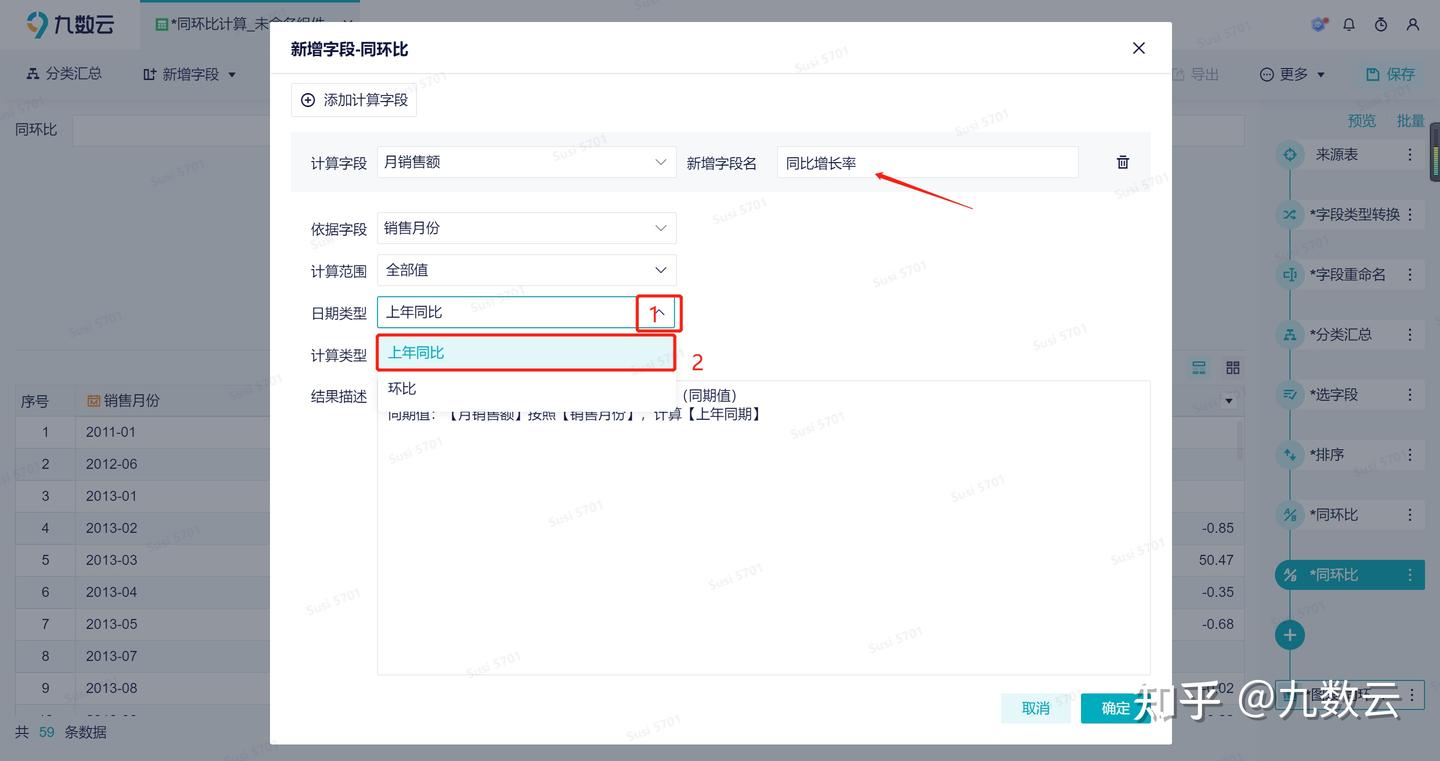The image size is (1440, 761).
Task: Switch to grid view in table toolbar
Action: [x=1232, y=367]
